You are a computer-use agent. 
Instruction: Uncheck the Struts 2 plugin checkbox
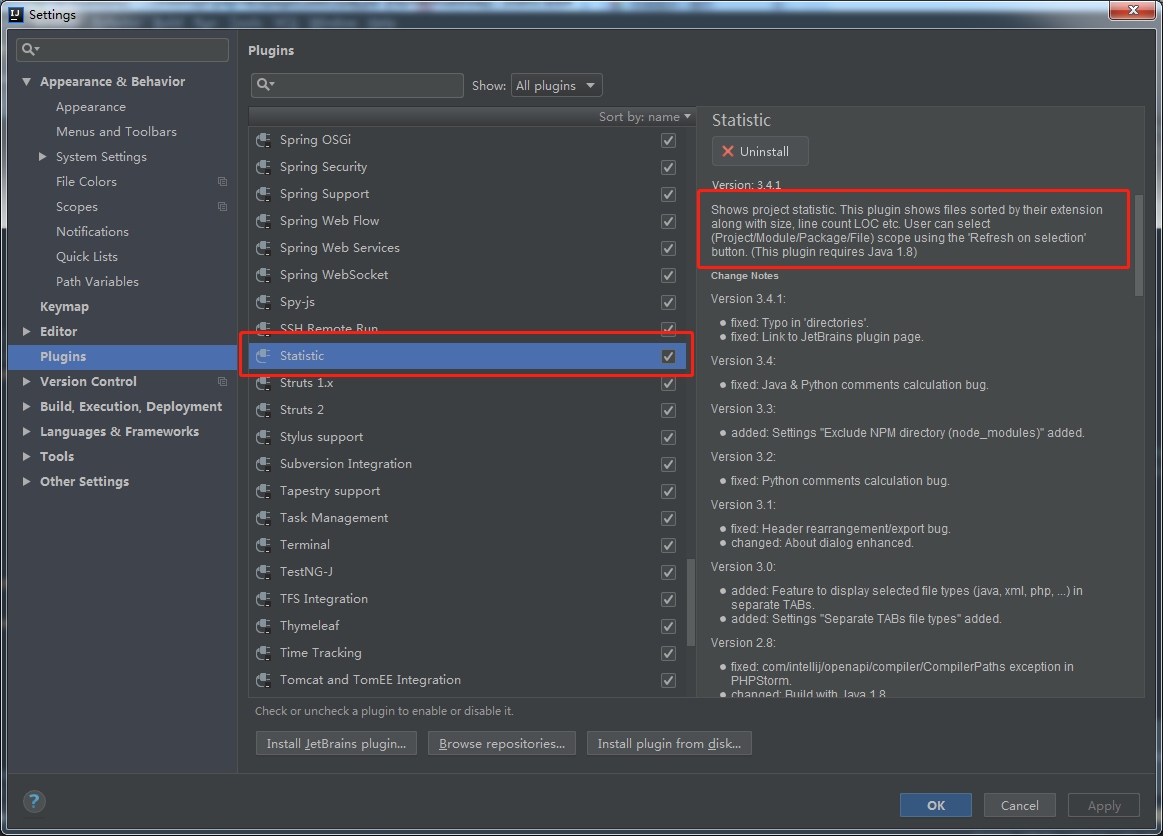[668, 410]
